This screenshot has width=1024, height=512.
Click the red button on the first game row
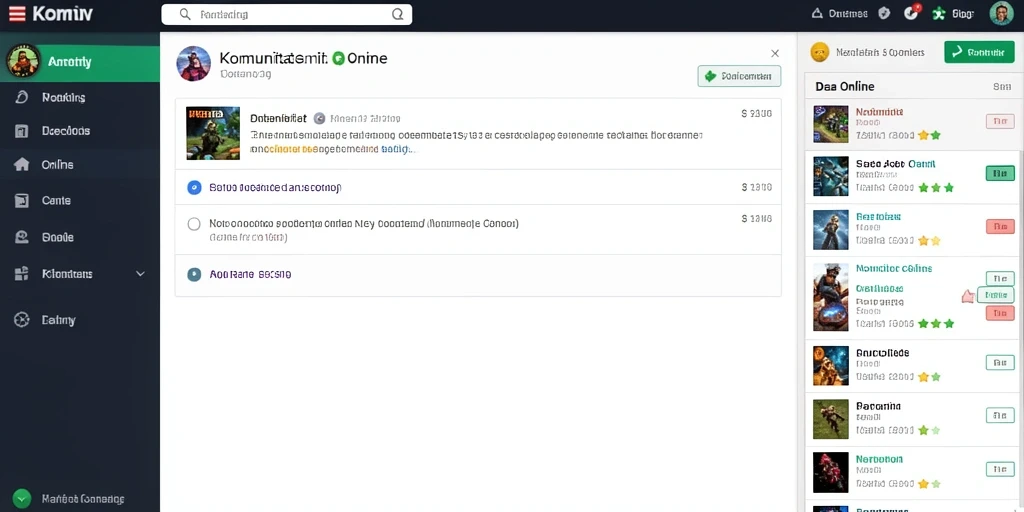(x=999, y=121)
